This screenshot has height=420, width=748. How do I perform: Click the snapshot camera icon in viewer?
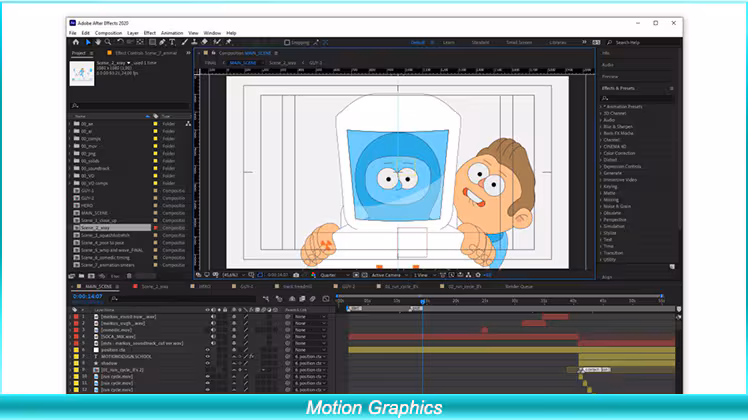pos(296,275)
